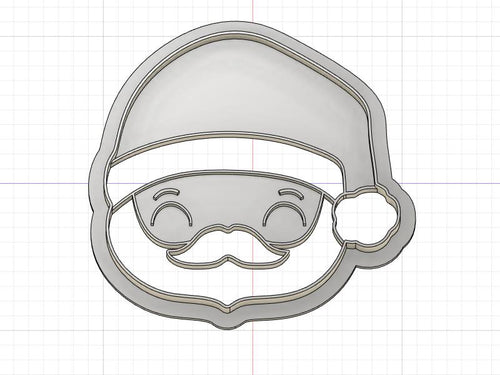Select the right closed-eye arc
The width and height of the screenshot is (500, 375).
285,214
